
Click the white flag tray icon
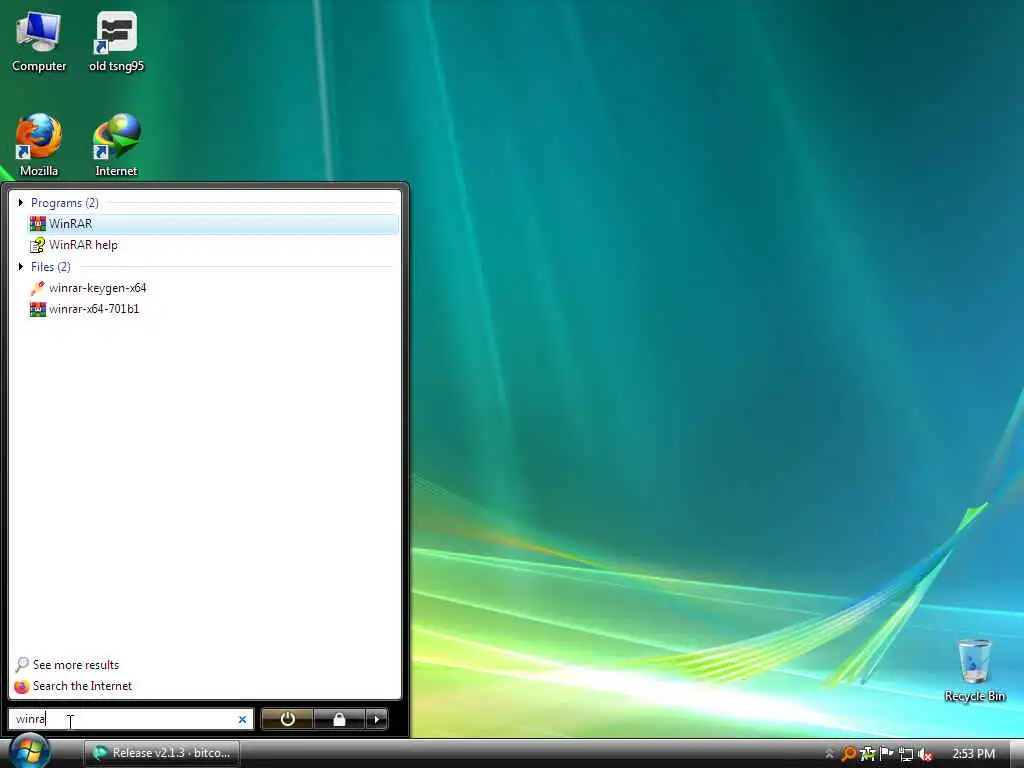click(x=886, y=754)
